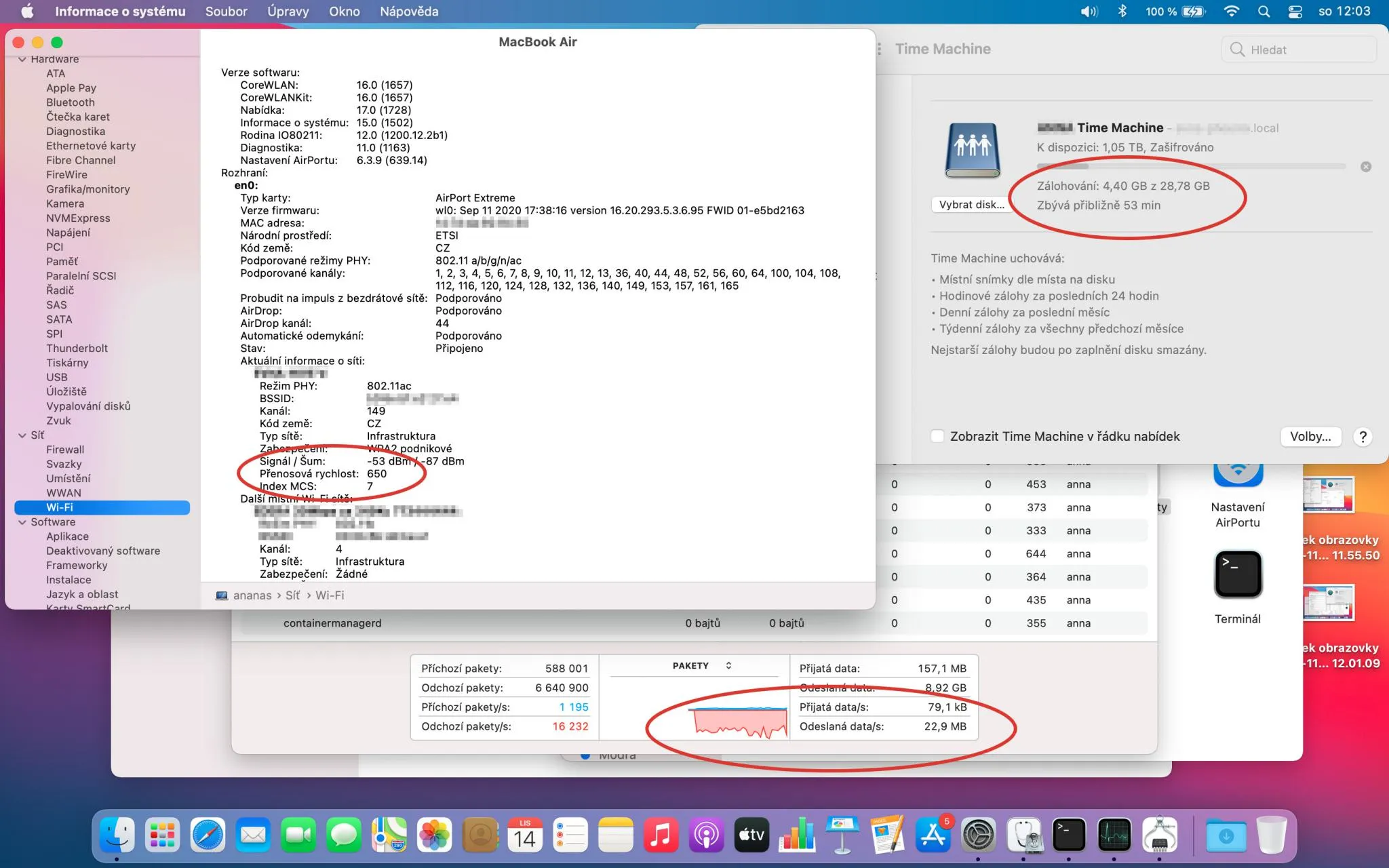Open Podcasts from the Dock
1389x868 pixels.
point(707,834)
